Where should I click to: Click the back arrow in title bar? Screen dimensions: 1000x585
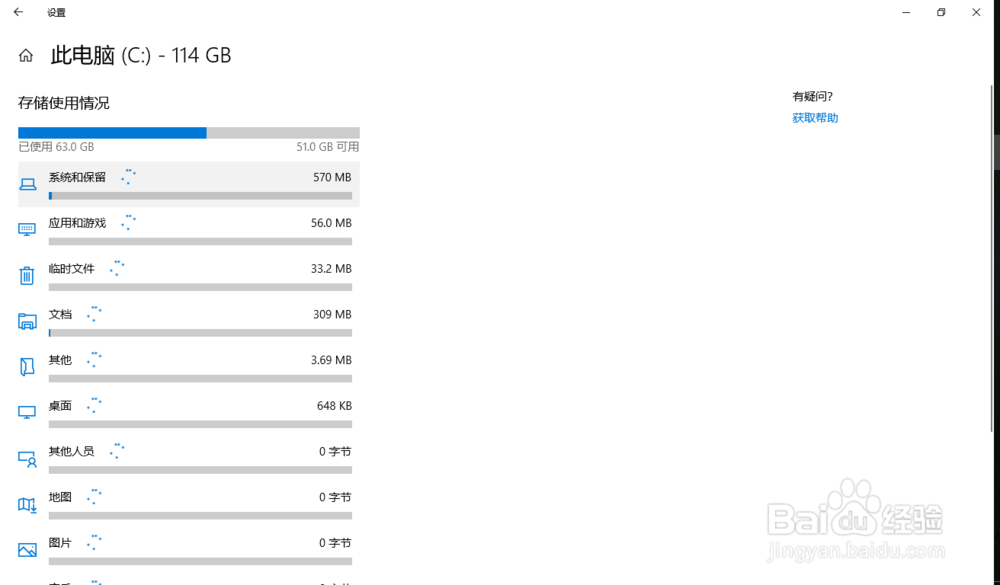click(x=18, y=12)
